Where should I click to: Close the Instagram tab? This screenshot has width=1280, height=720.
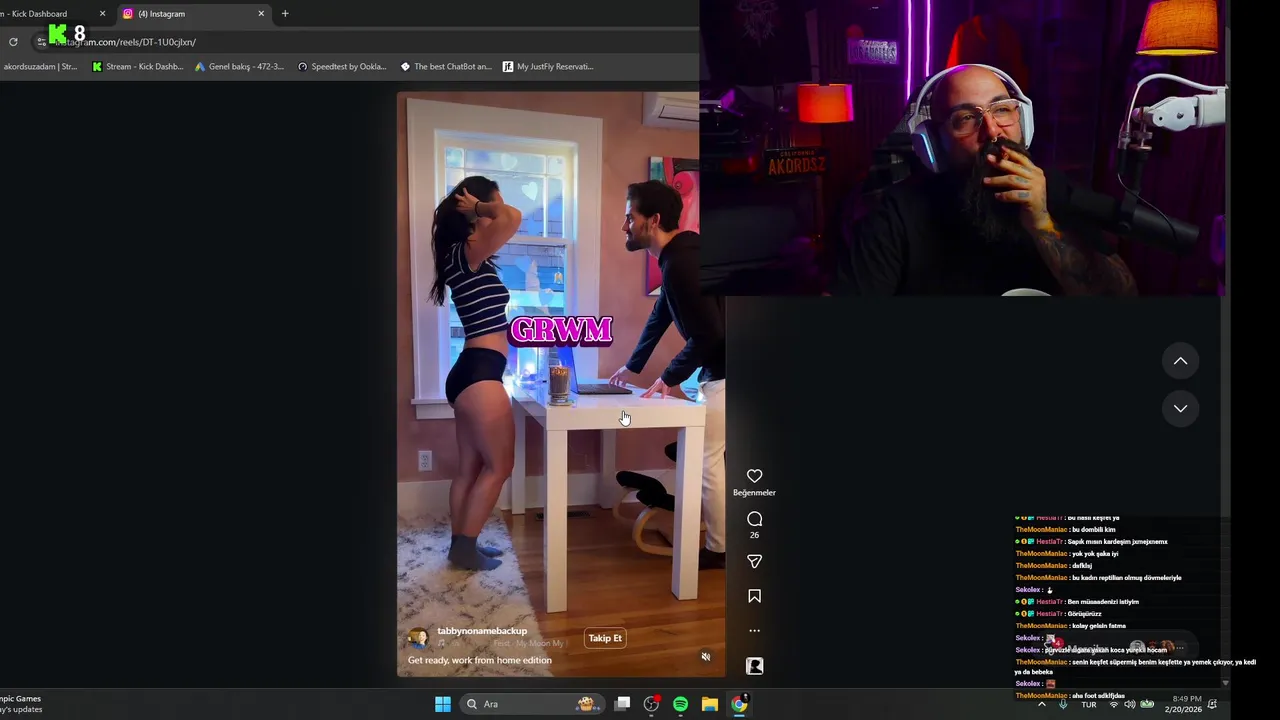[x=261, y=14]
